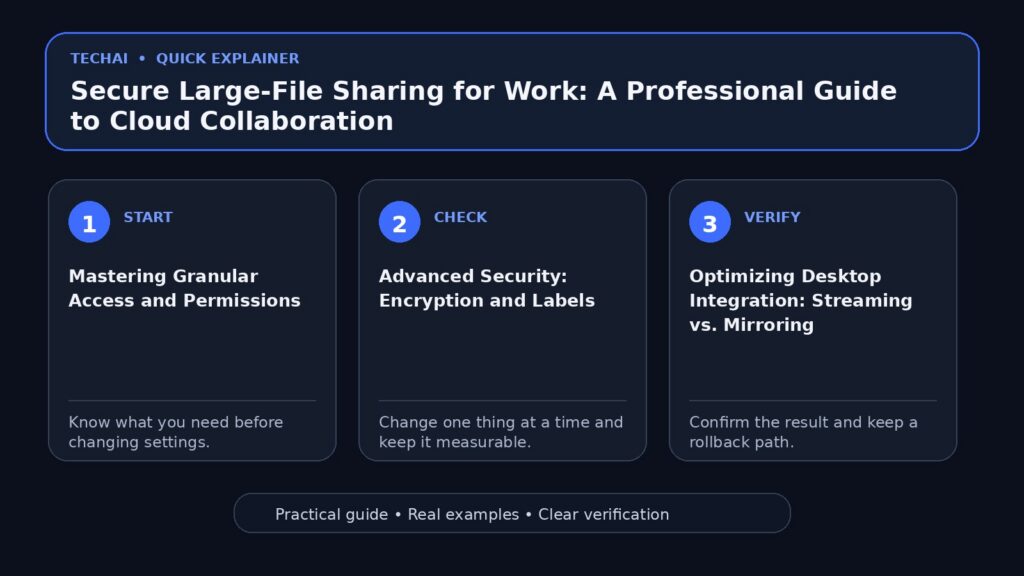Click the QUICK EXPLAINER label
The width and height of the screenshot is (1024, 576).
point(227,59)
